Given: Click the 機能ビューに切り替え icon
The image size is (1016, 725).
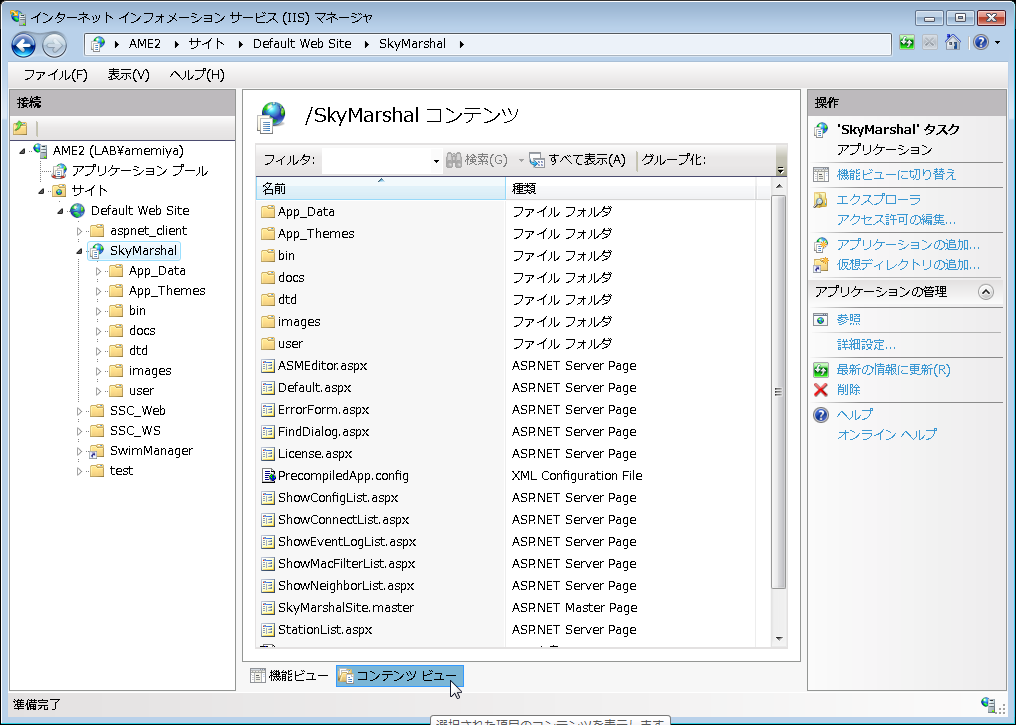Looking at the screenshot, I should tap(821, 174).
